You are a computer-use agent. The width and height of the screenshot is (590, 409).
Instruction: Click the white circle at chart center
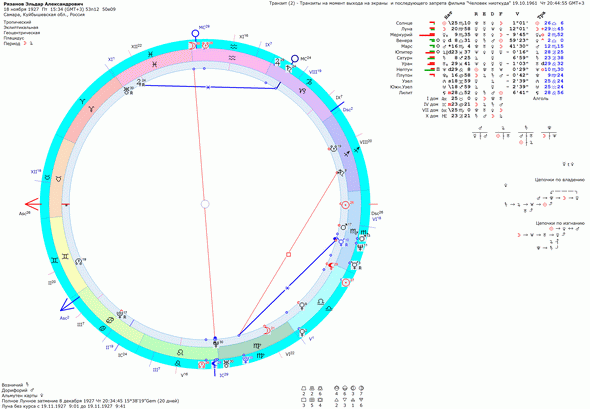point(205,204)
